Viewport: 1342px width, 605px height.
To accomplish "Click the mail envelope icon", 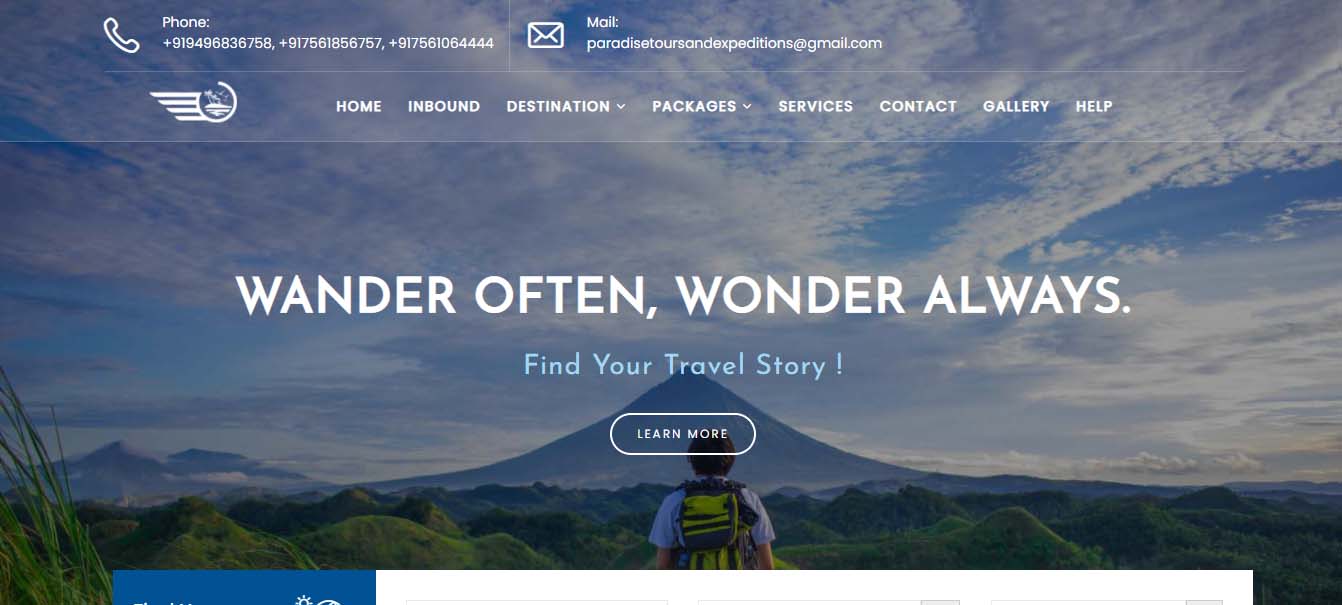I will 545,35.
